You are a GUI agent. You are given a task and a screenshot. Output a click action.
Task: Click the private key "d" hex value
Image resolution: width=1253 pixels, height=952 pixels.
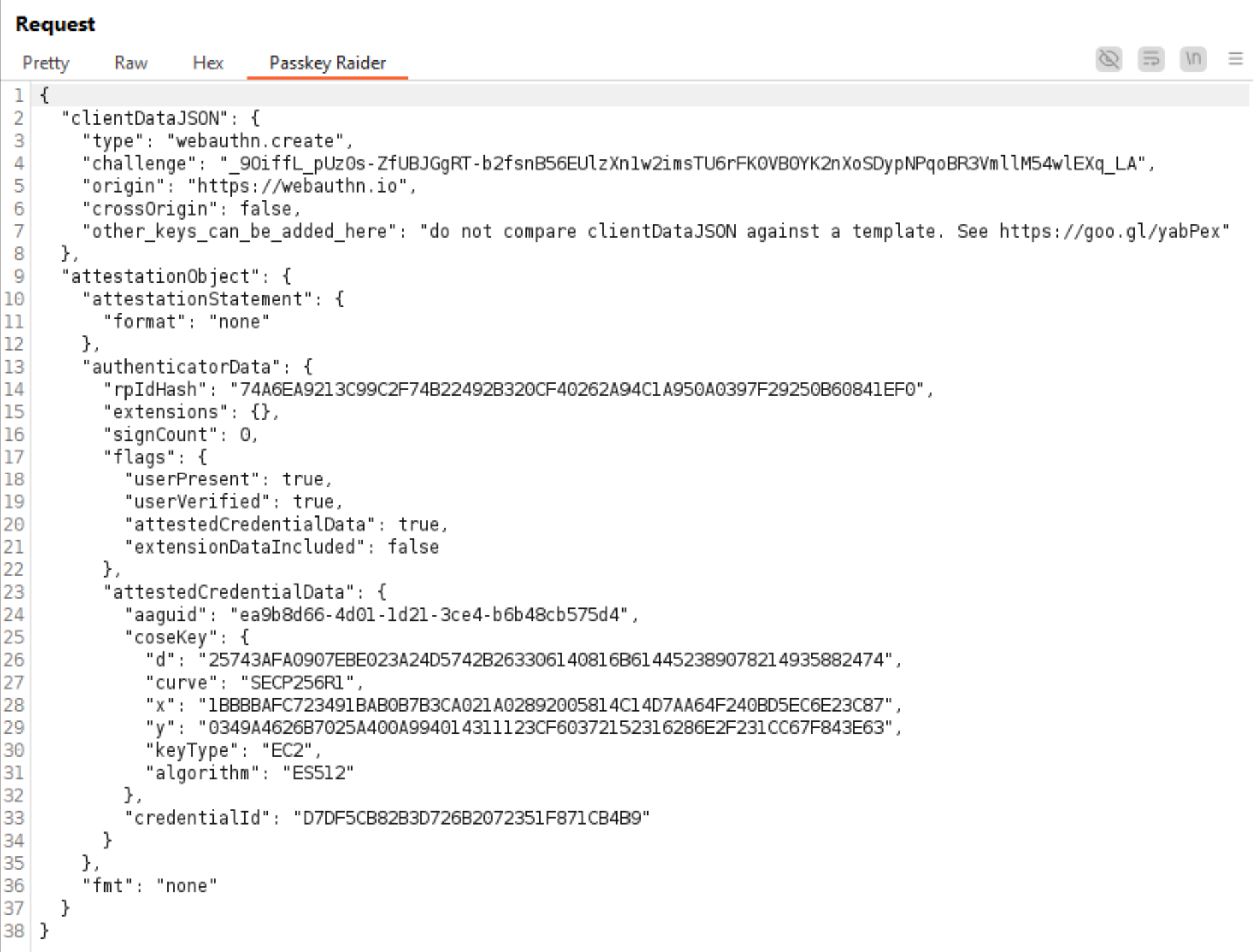click(x=546, y=660)
